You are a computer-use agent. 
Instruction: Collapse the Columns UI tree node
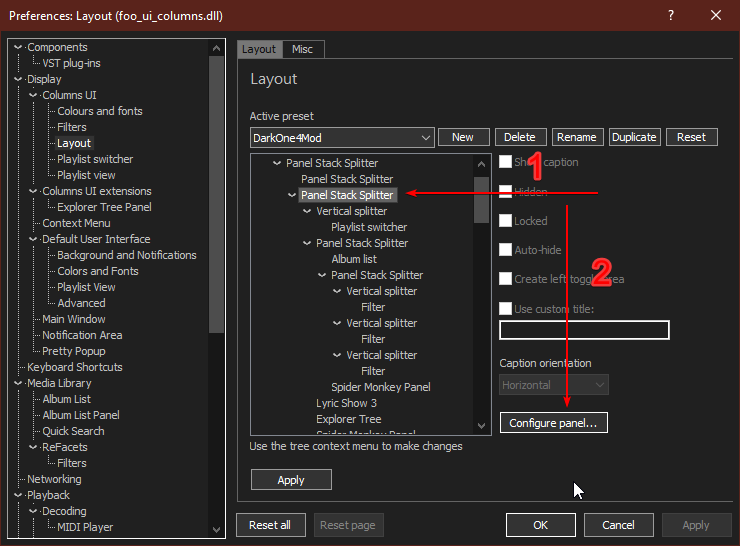click(33, 95)
